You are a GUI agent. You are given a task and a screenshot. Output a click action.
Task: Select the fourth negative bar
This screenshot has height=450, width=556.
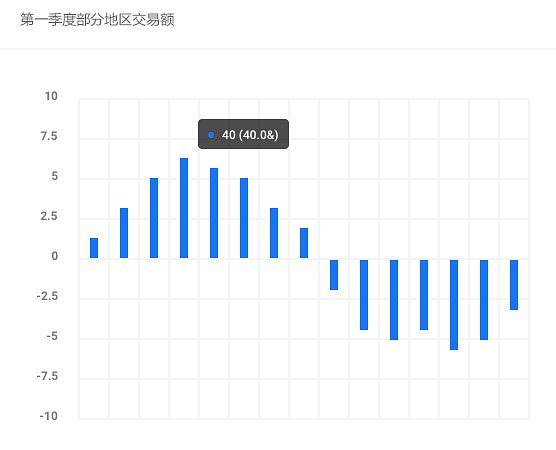(424, 295)
